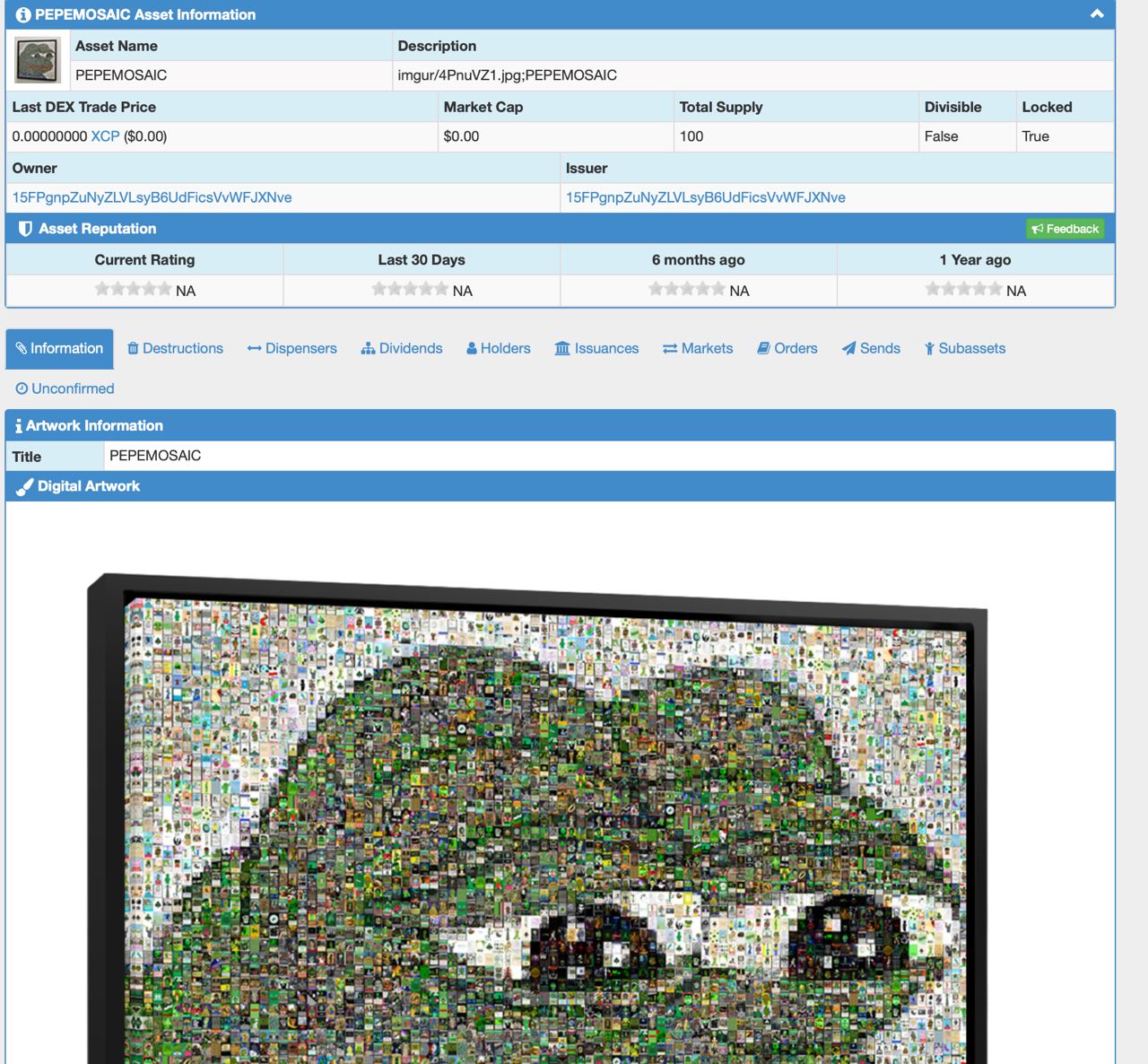Open the Markets tab

pos(698,349)
